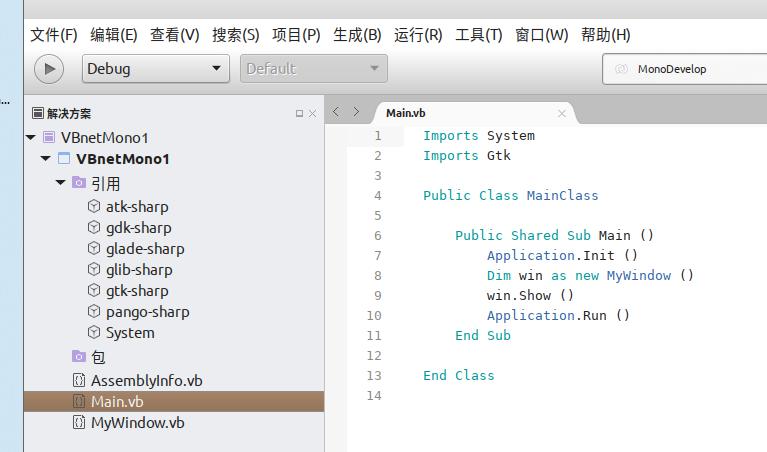767x452 pixels.
Task: Collapse the bold VBnetMono1 project node
Action: click(x=45, y=158)
